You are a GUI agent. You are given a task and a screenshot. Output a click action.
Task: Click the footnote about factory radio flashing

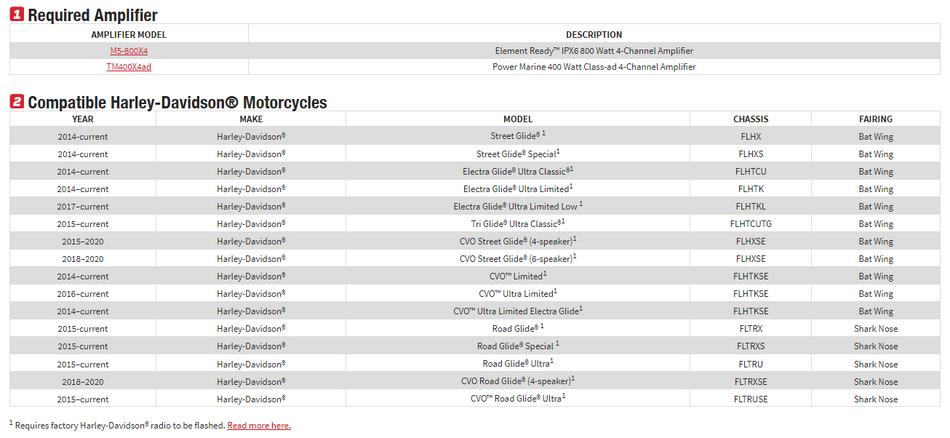pyautogui.click(x=118, y=425)
